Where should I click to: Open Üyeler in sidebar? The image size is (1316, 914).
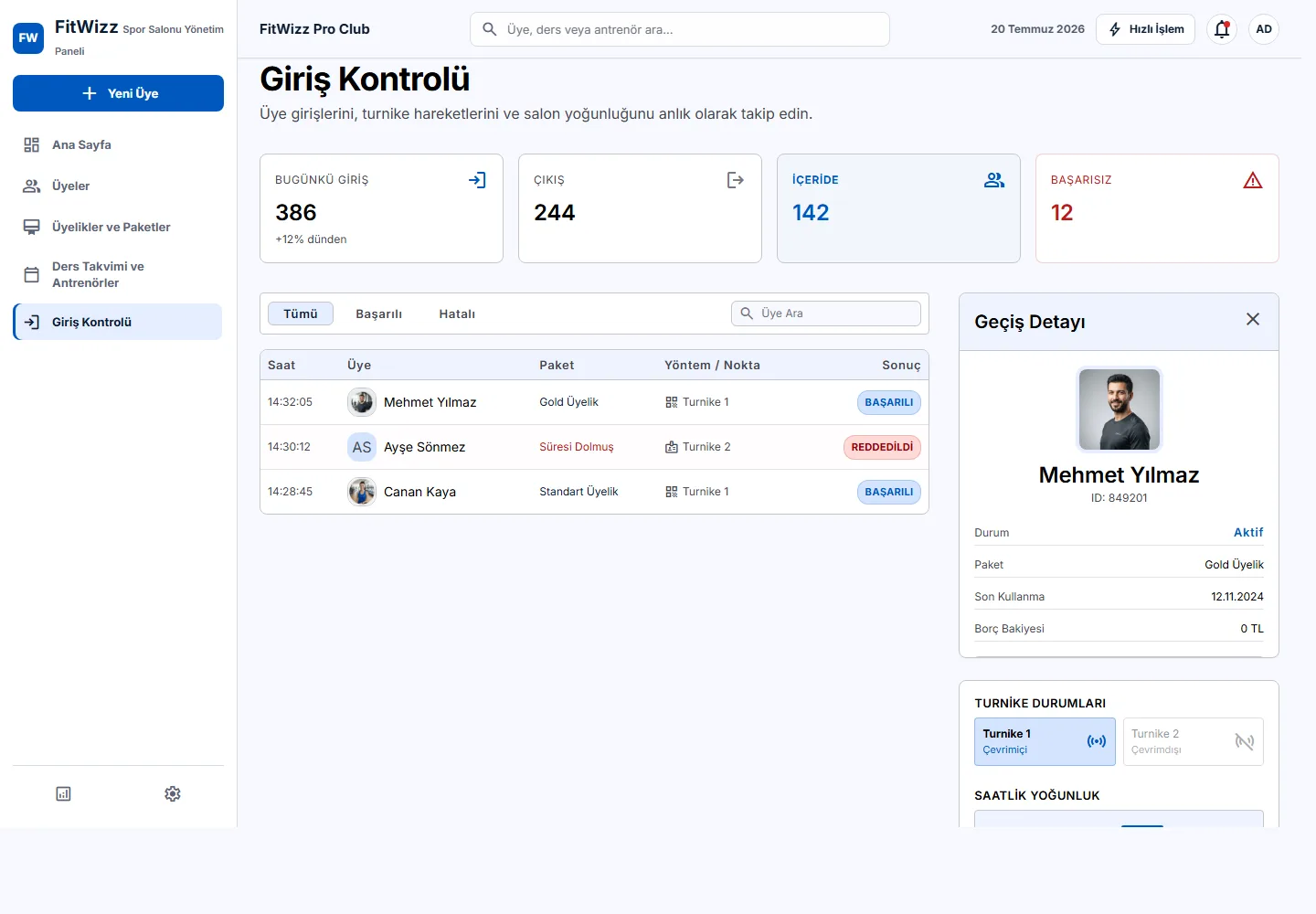[118, 186]
